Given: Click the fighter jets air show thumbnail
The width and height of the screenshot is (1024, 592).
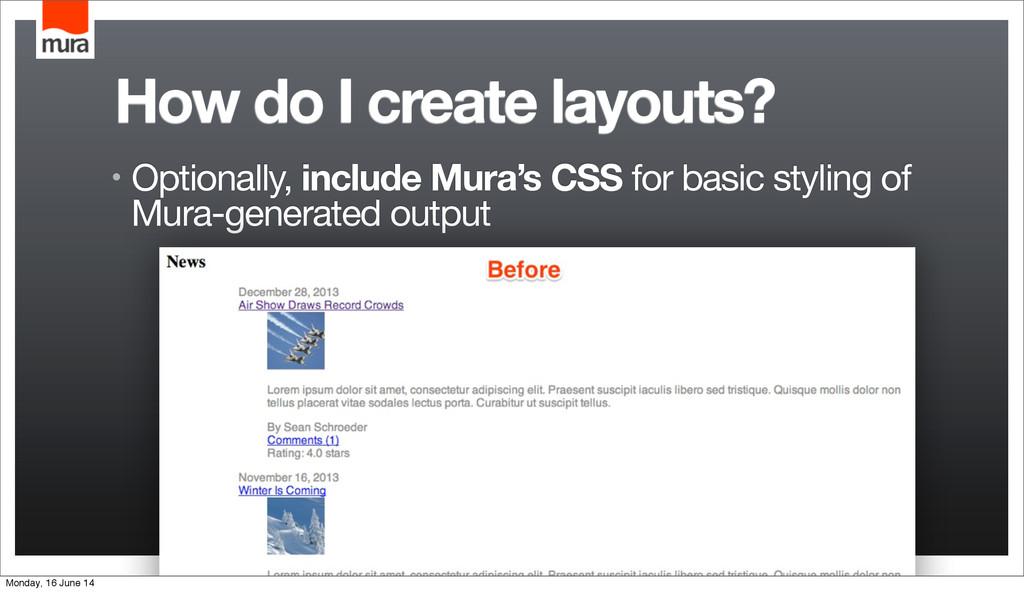Looking at the screenshot, I should (296, 340).
